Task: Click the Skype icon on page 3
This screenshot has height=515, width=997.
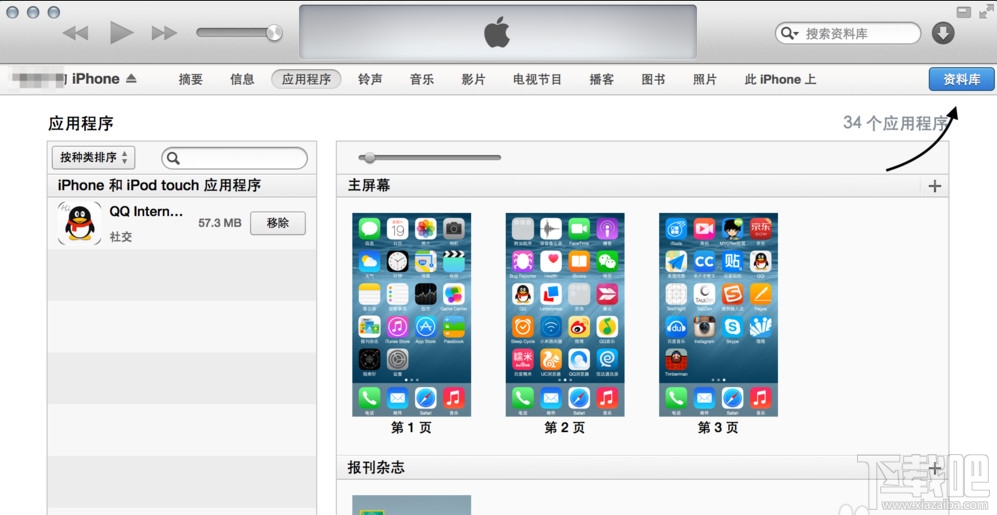Action: 732,327
